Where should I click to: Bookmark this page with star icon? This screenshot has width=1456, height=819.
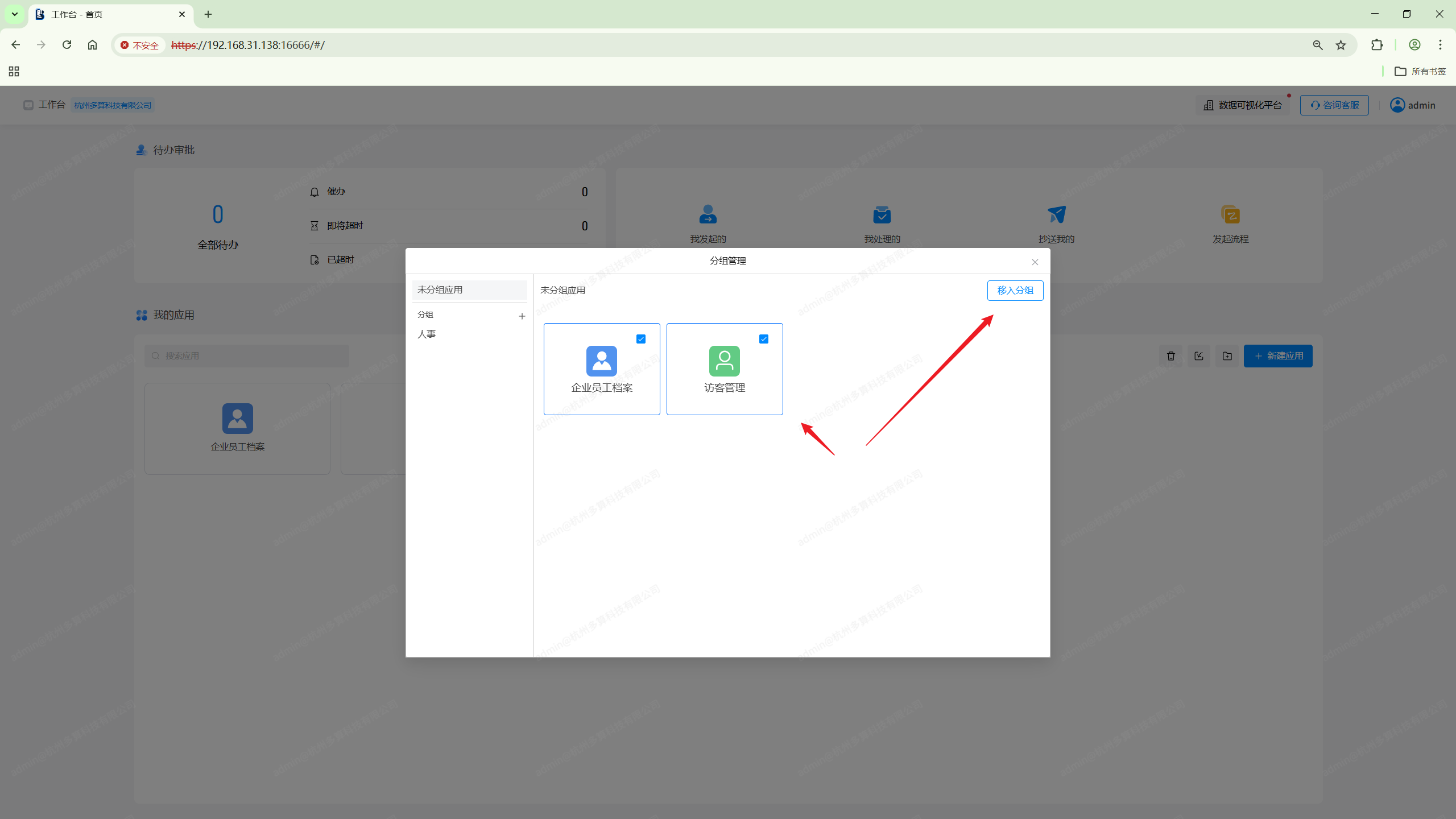click(1341, 45)
